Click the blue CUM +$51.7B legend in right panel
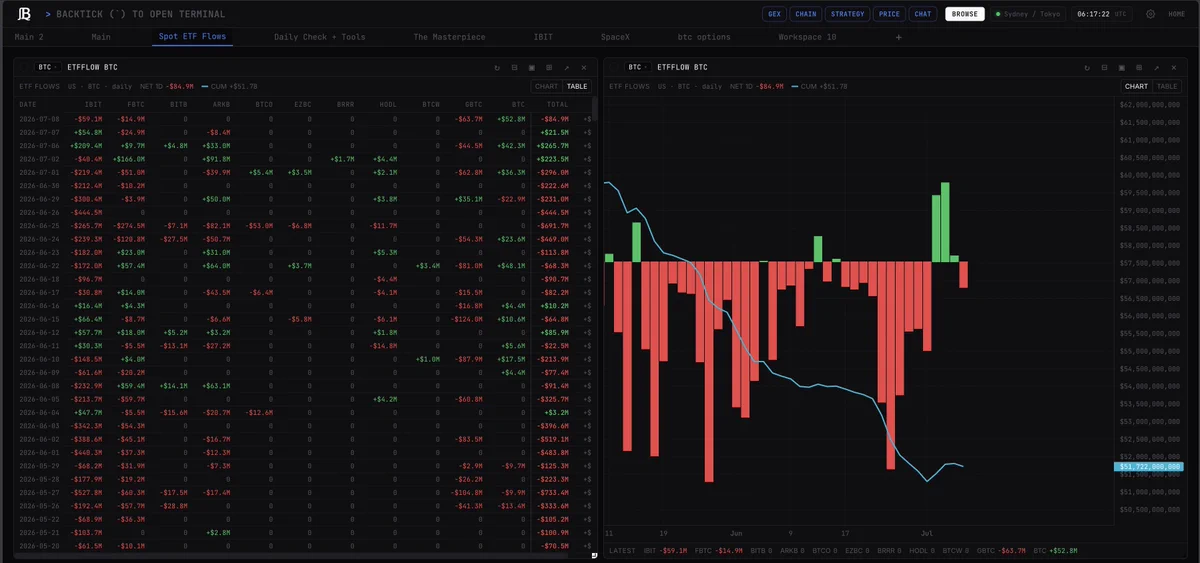 point(819,87)
